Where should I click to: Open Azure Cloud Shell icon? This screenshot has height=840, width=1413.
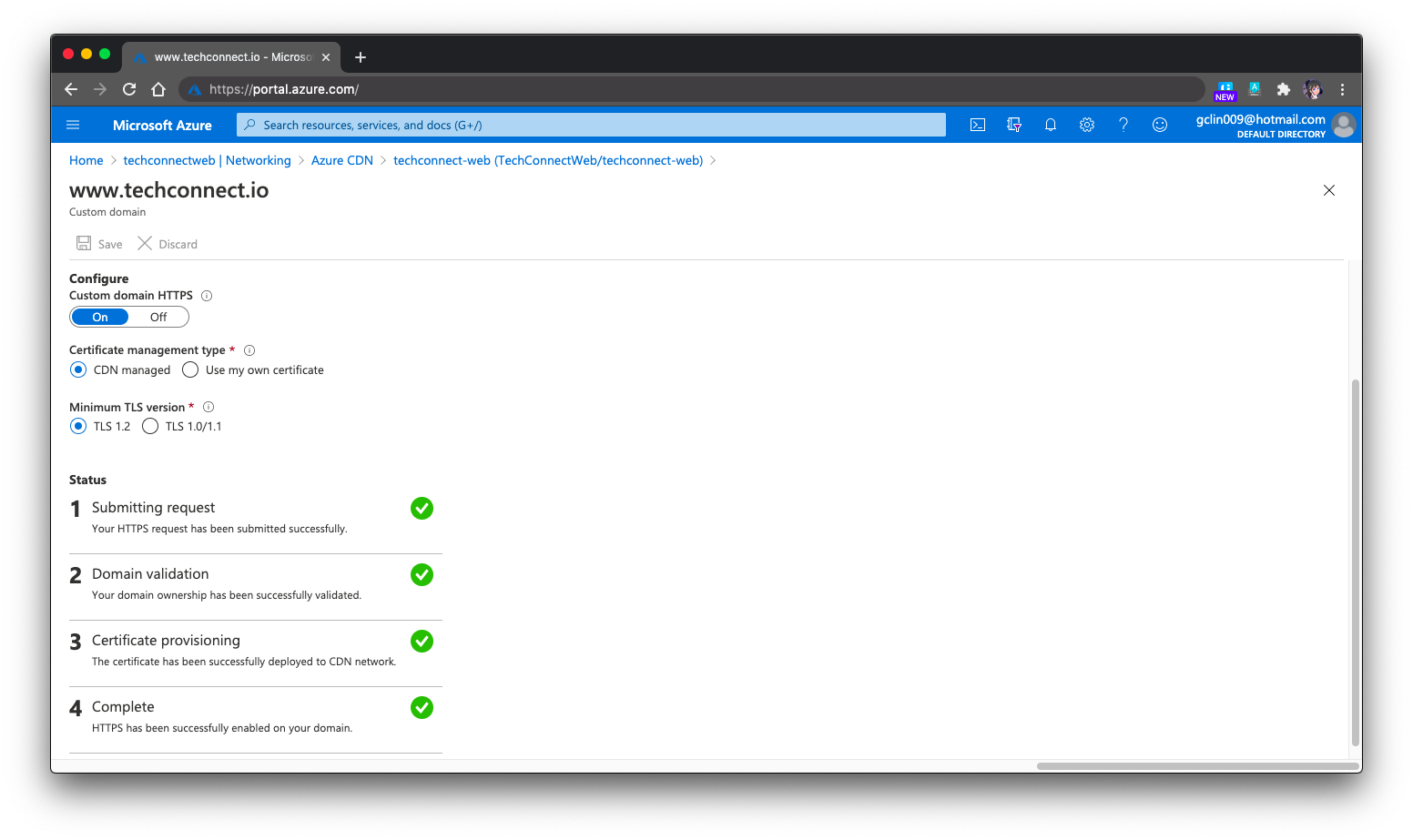[x=978, y=125]
